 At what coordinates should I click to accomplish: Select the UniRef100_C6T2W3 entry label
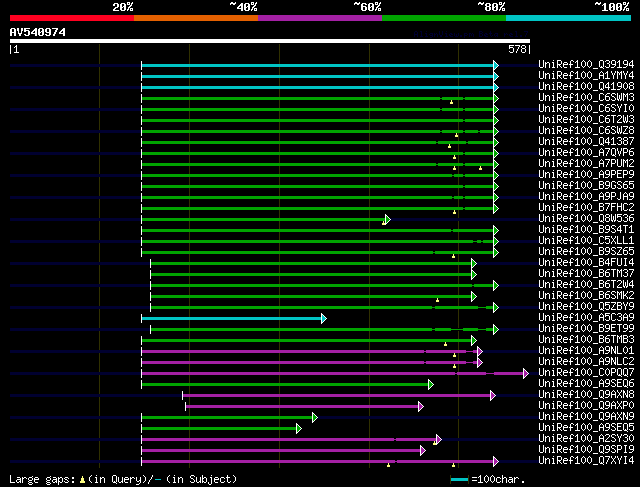[586, 119]
